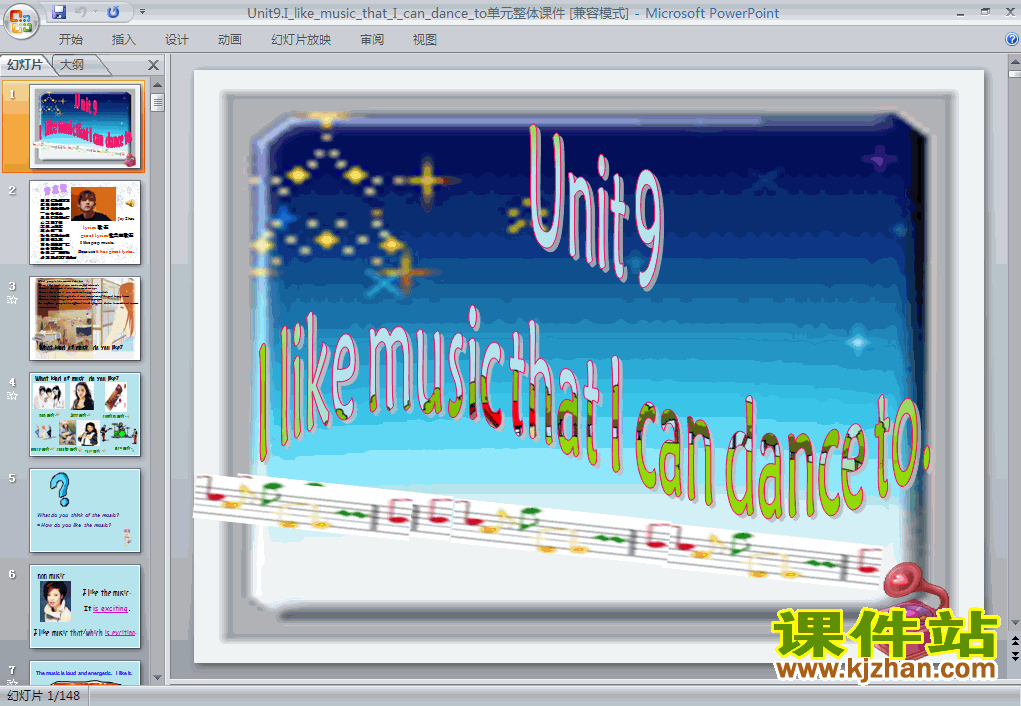Select slide 6 thumbnail
Viewport: 1021px width, 706px height.
click(85, 606)
